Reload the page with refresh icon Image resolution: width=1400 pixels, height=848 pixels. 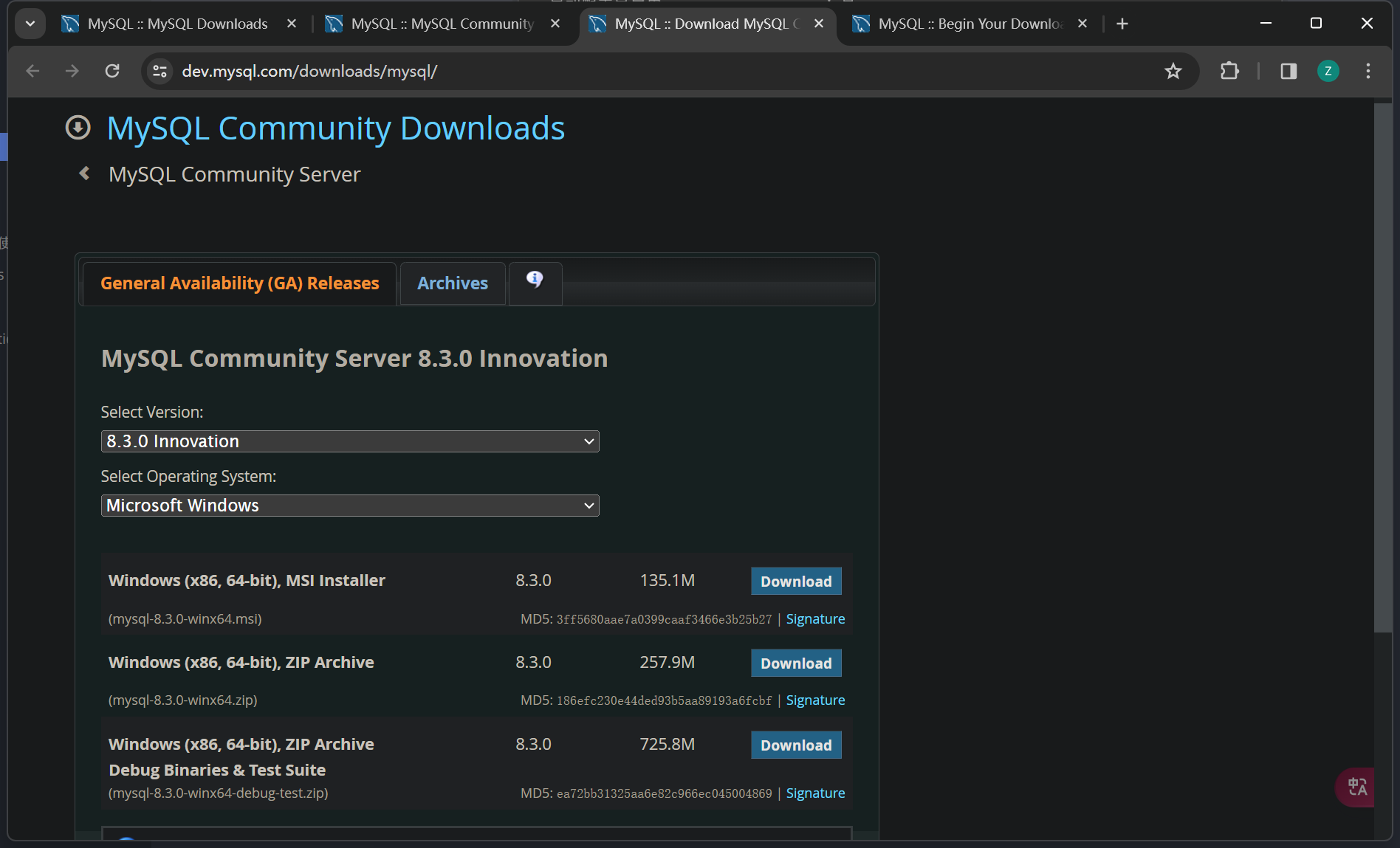(112, 71)
